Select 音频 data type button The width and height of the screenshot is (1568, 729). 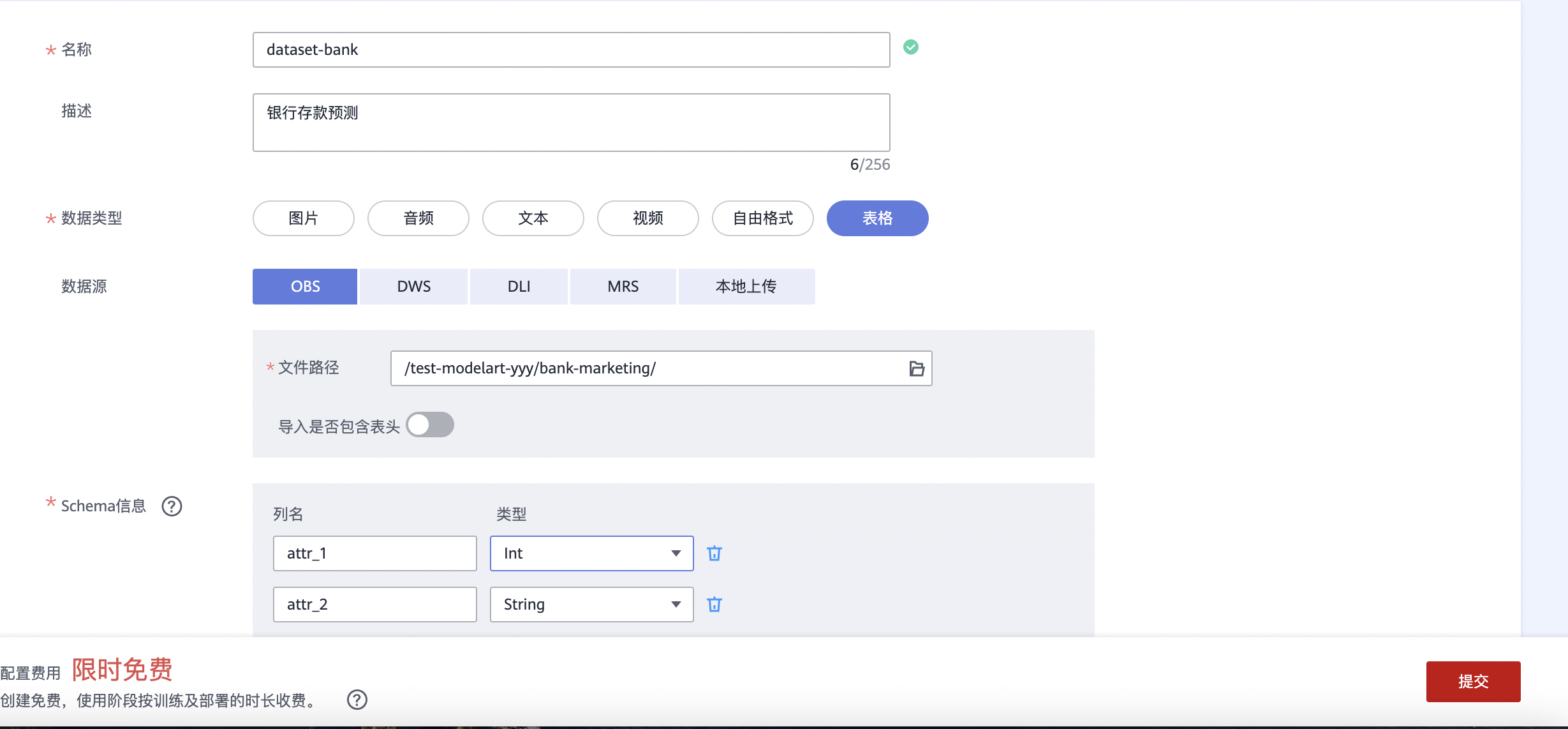pos(418,218)
